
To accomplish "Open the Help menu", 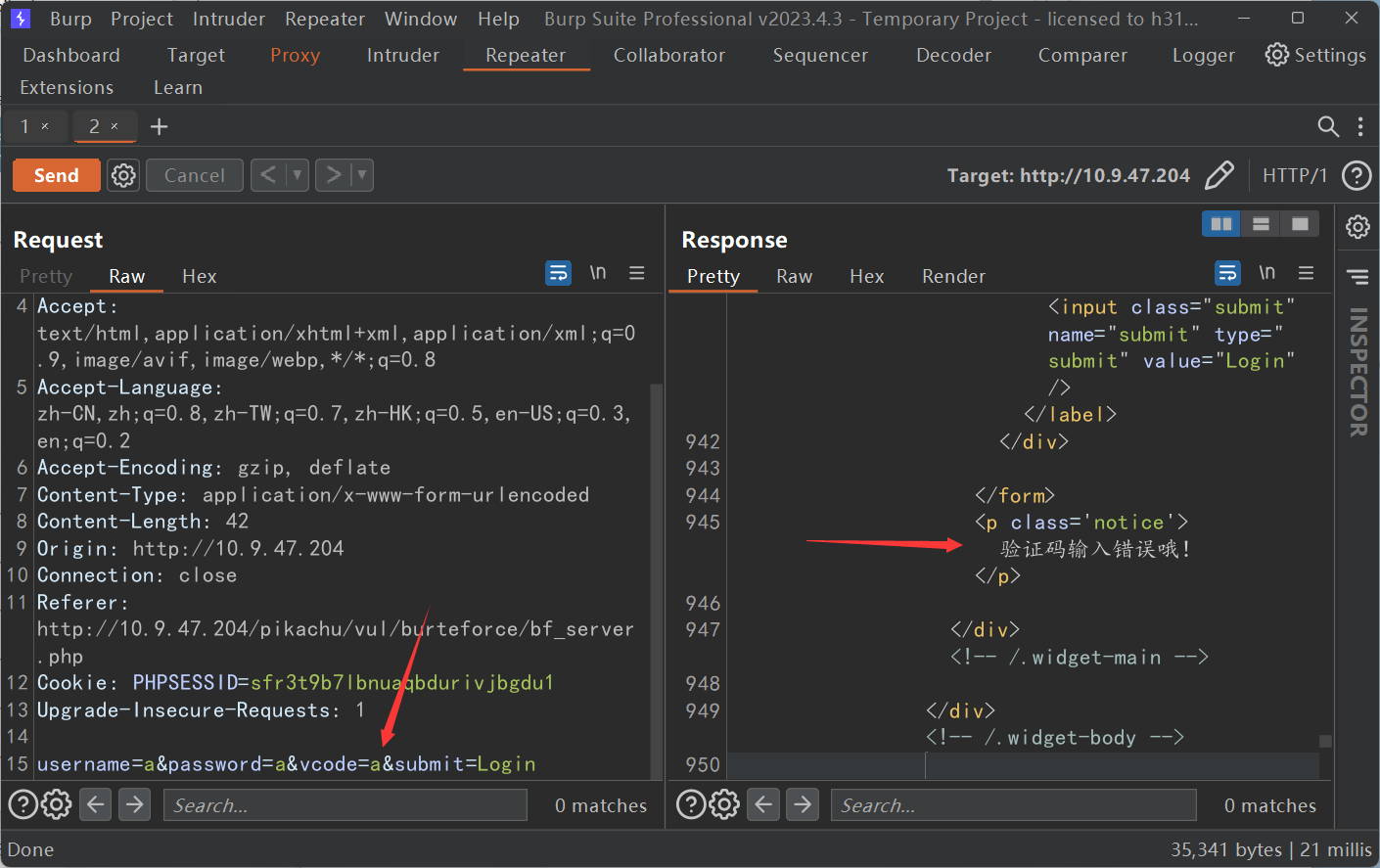I will point(498,19).
